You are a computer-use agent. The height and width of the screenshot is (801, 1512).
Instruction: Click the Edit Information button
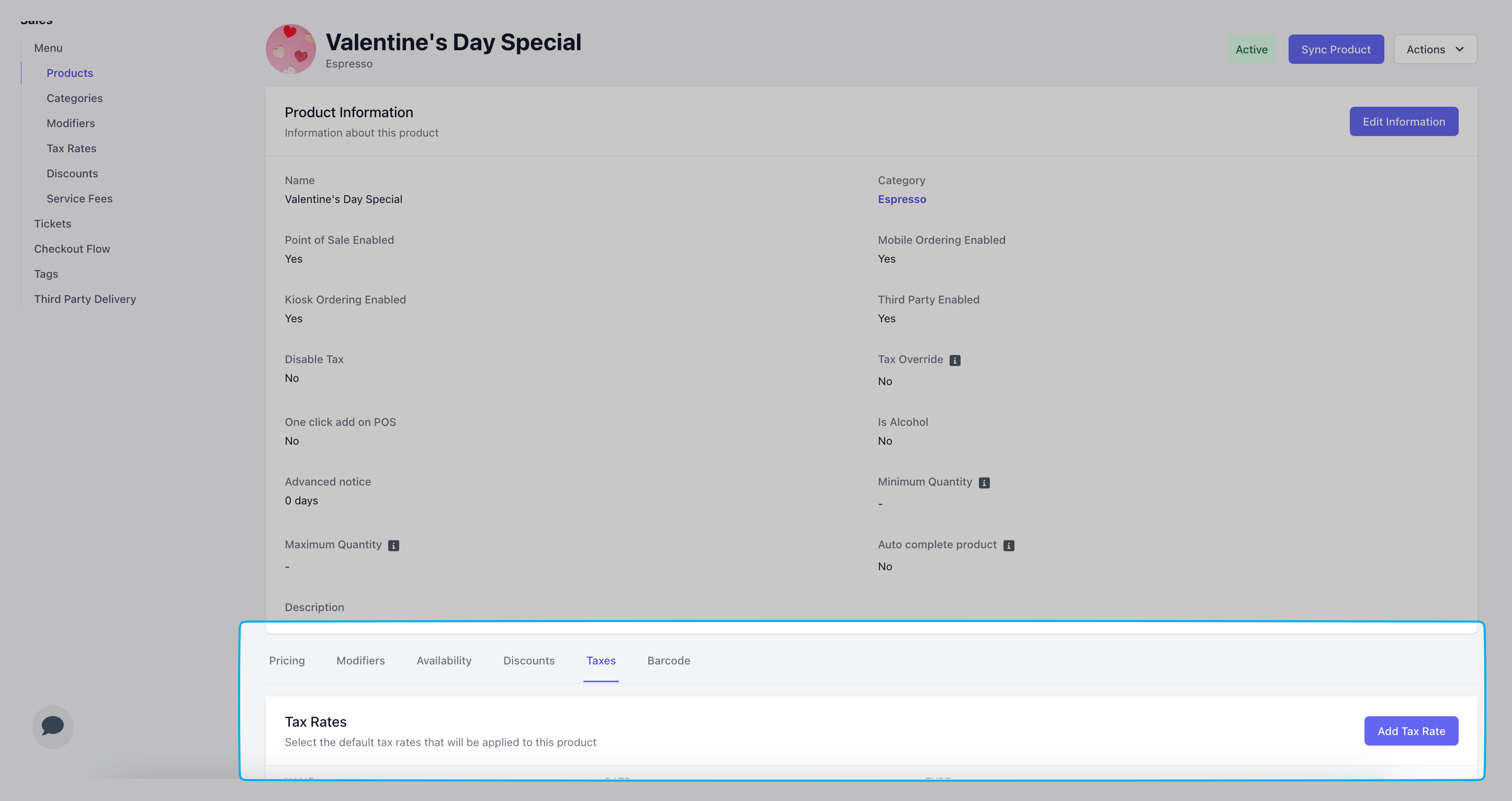(x=1403, y=121)
